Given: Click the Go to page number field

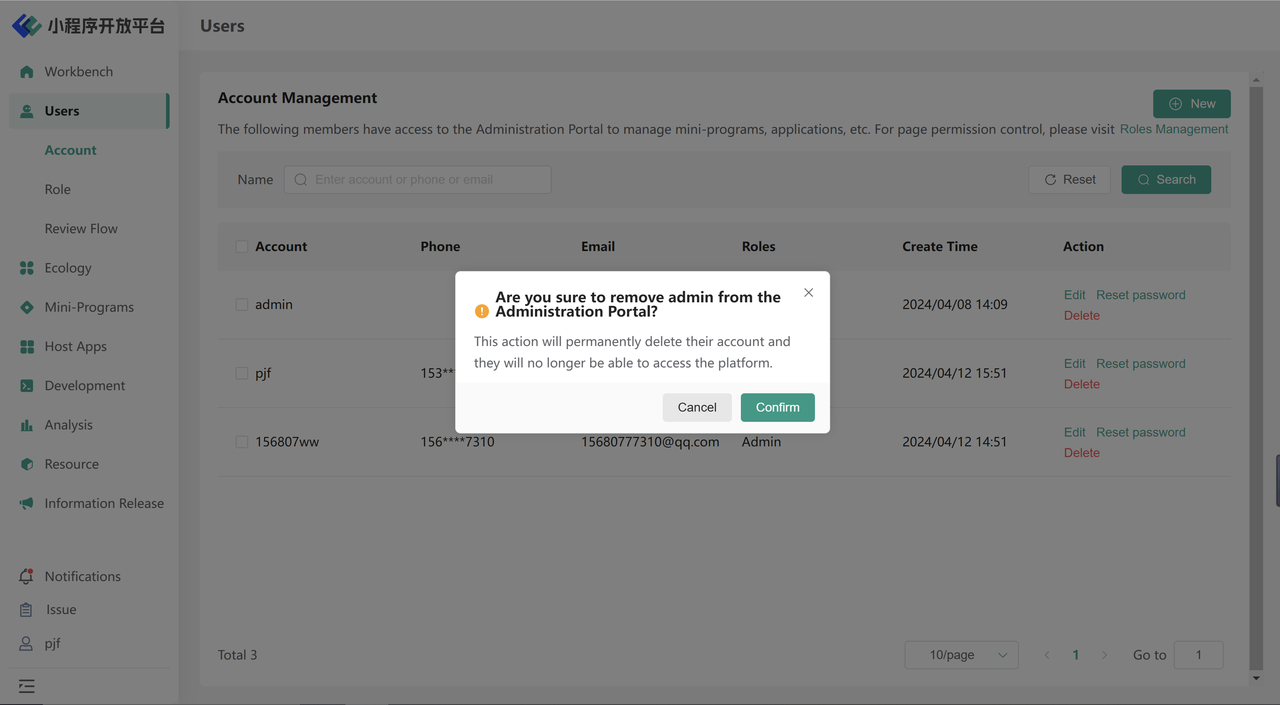Looking at the screenshot, I should pyautogui.click(x=1198, y=655).
